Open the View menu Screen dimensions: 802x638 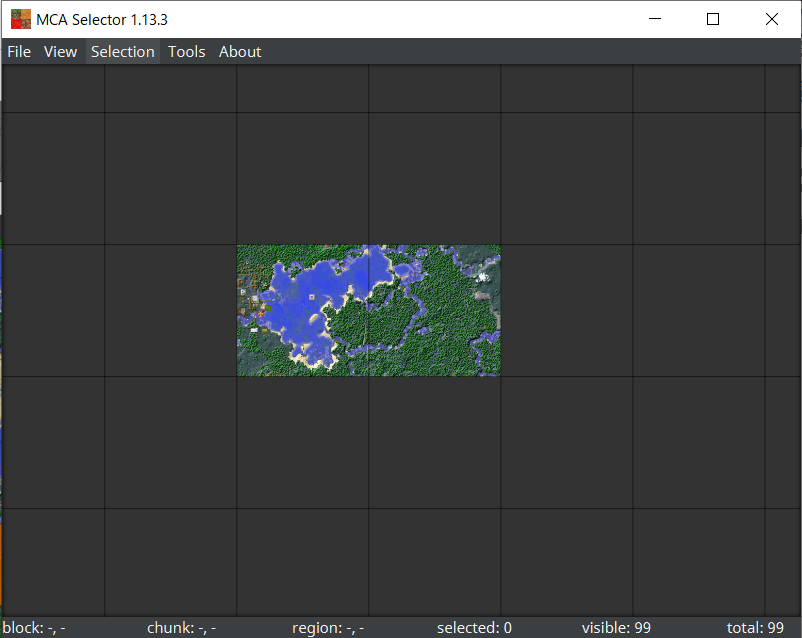coord(60,52)
